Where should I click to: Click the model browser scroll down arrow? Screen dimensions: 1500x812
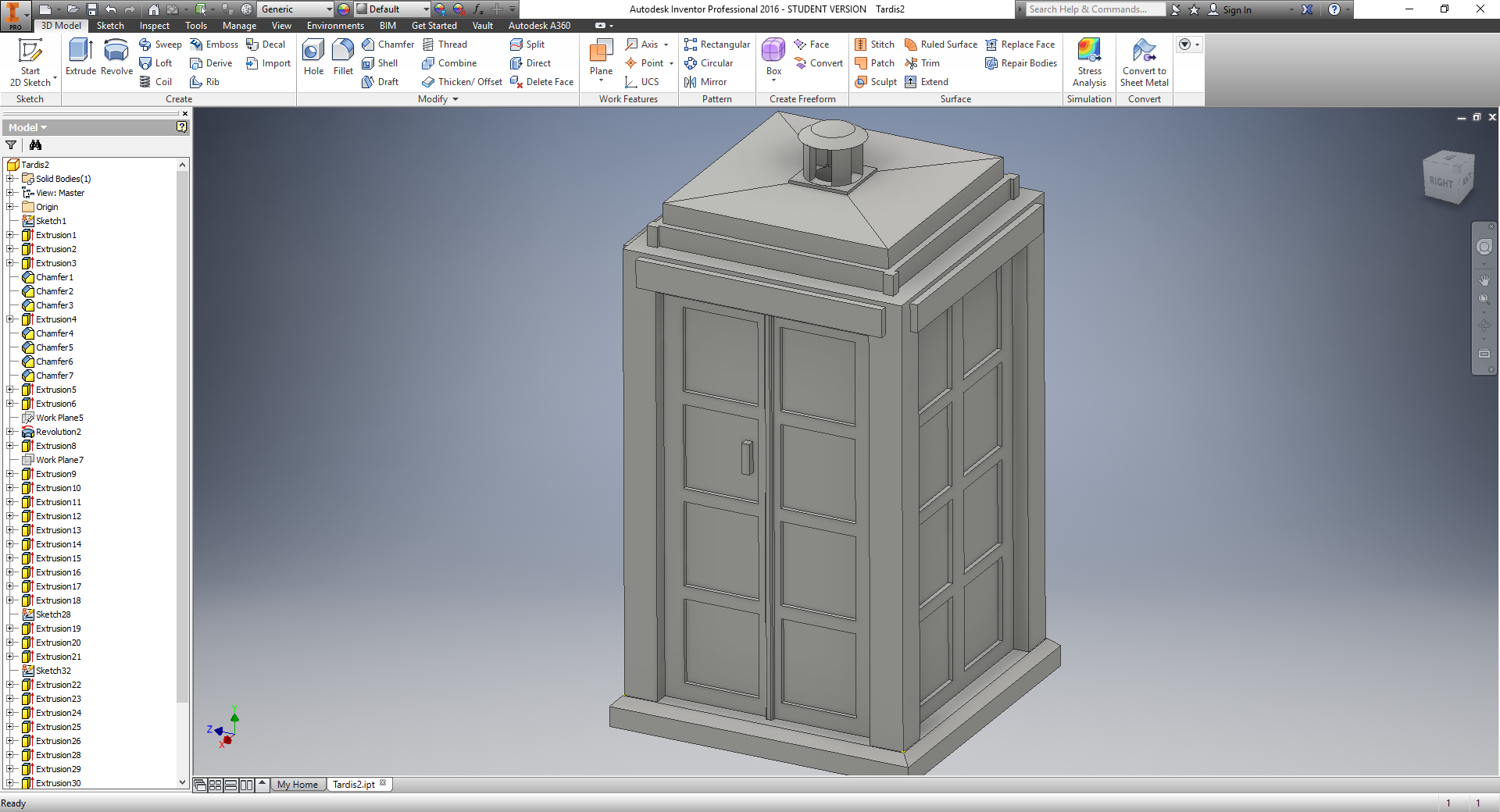(x=183, y=782)
